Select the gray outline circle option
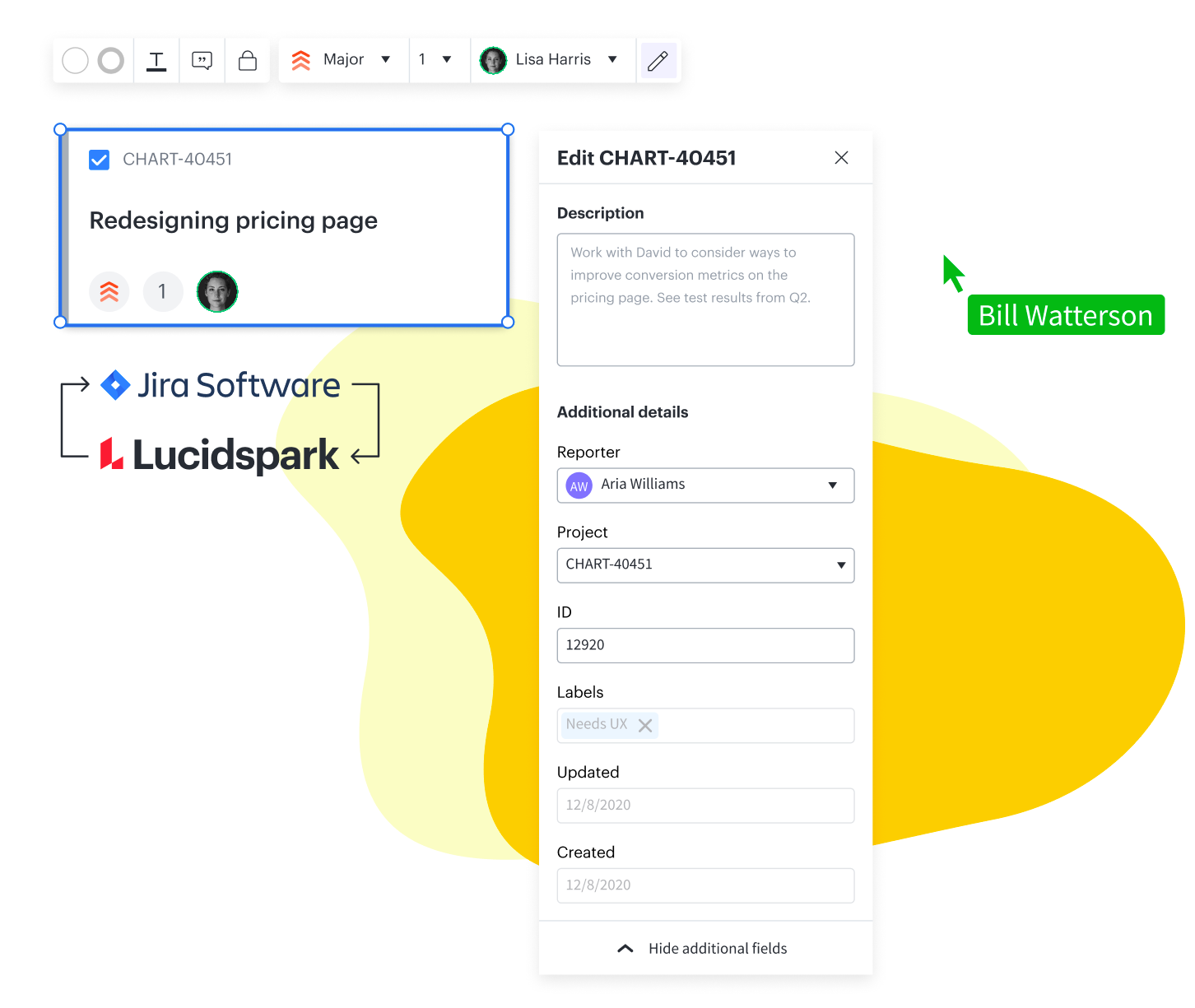Screen dimensions: 1195x1008 click(111, 61)
